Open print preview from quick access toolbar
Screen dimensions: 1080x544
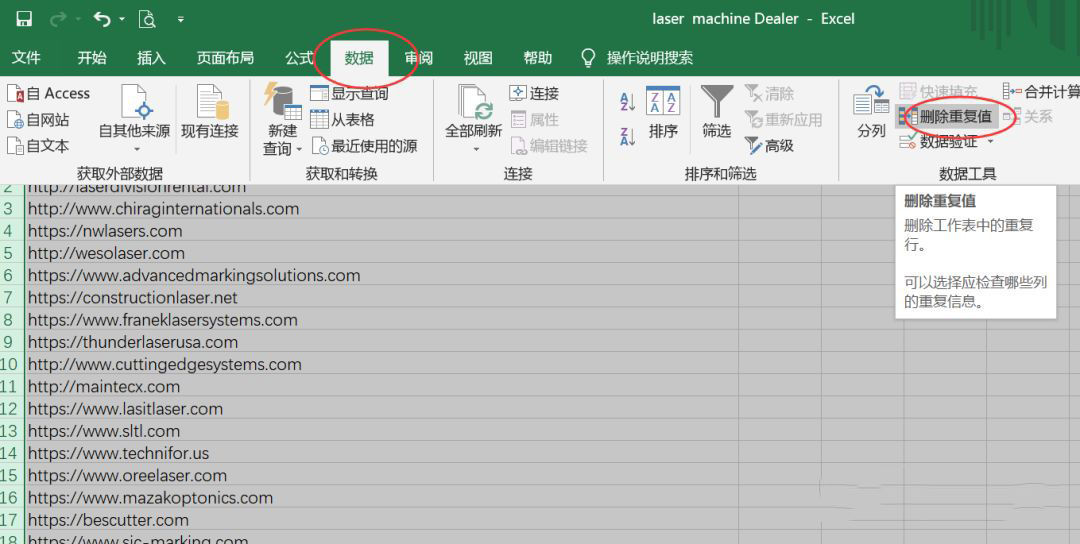click(147, 19)
